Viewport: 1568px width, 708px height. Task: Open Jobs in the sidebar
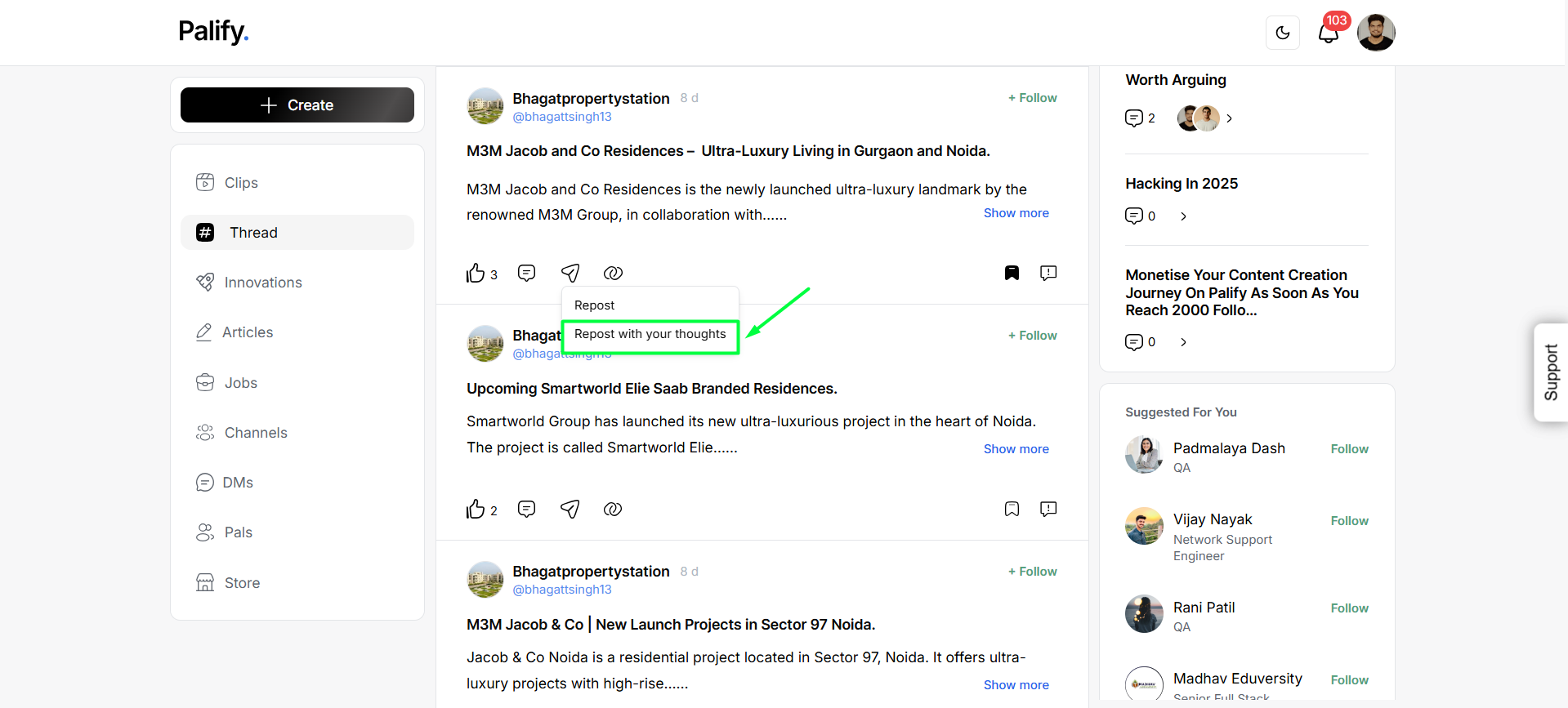click(x=297, y=383)
